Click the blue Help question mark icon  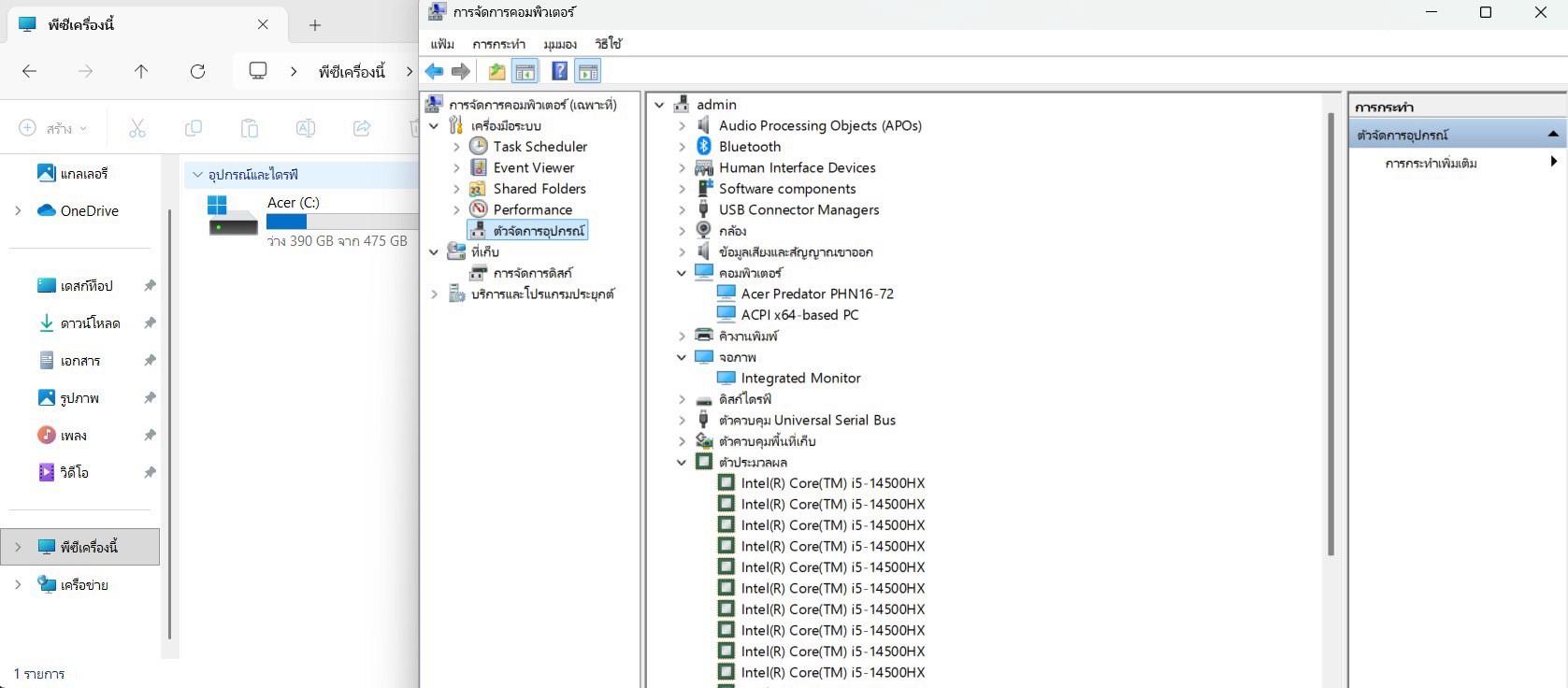[x=559, y=71]
